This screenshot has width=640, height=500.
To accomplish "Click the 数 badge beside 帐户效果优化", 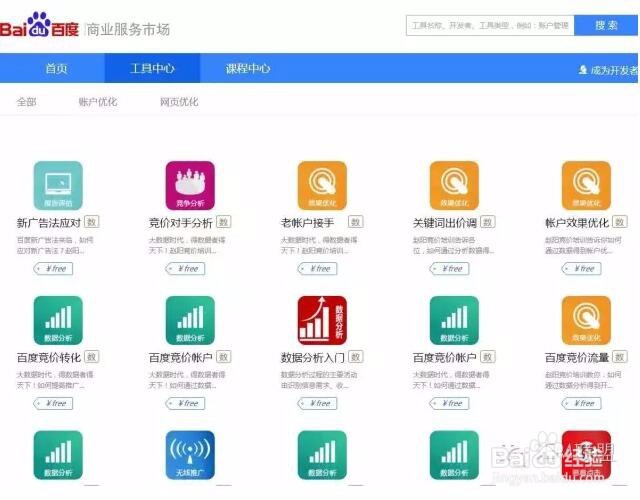I will 620,222.
